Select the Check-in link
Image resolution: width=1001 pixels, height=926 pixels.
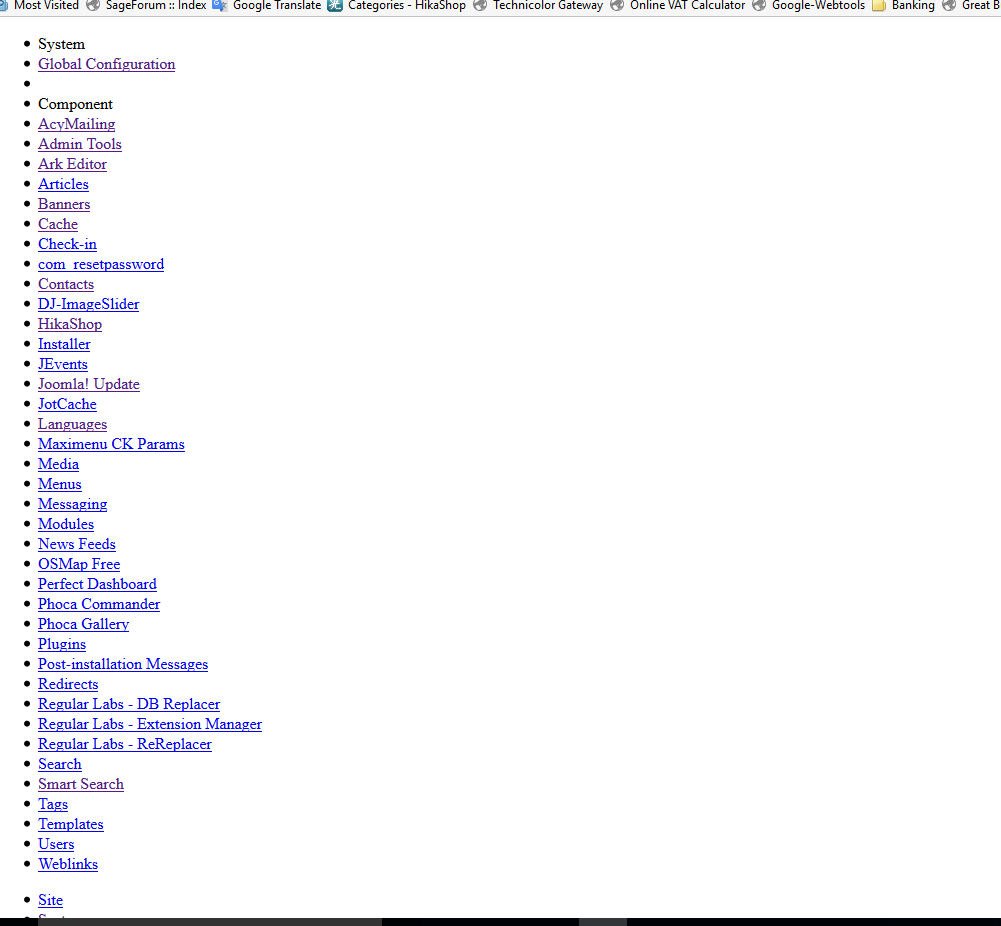pyautogui.click(x=67, y=244)
